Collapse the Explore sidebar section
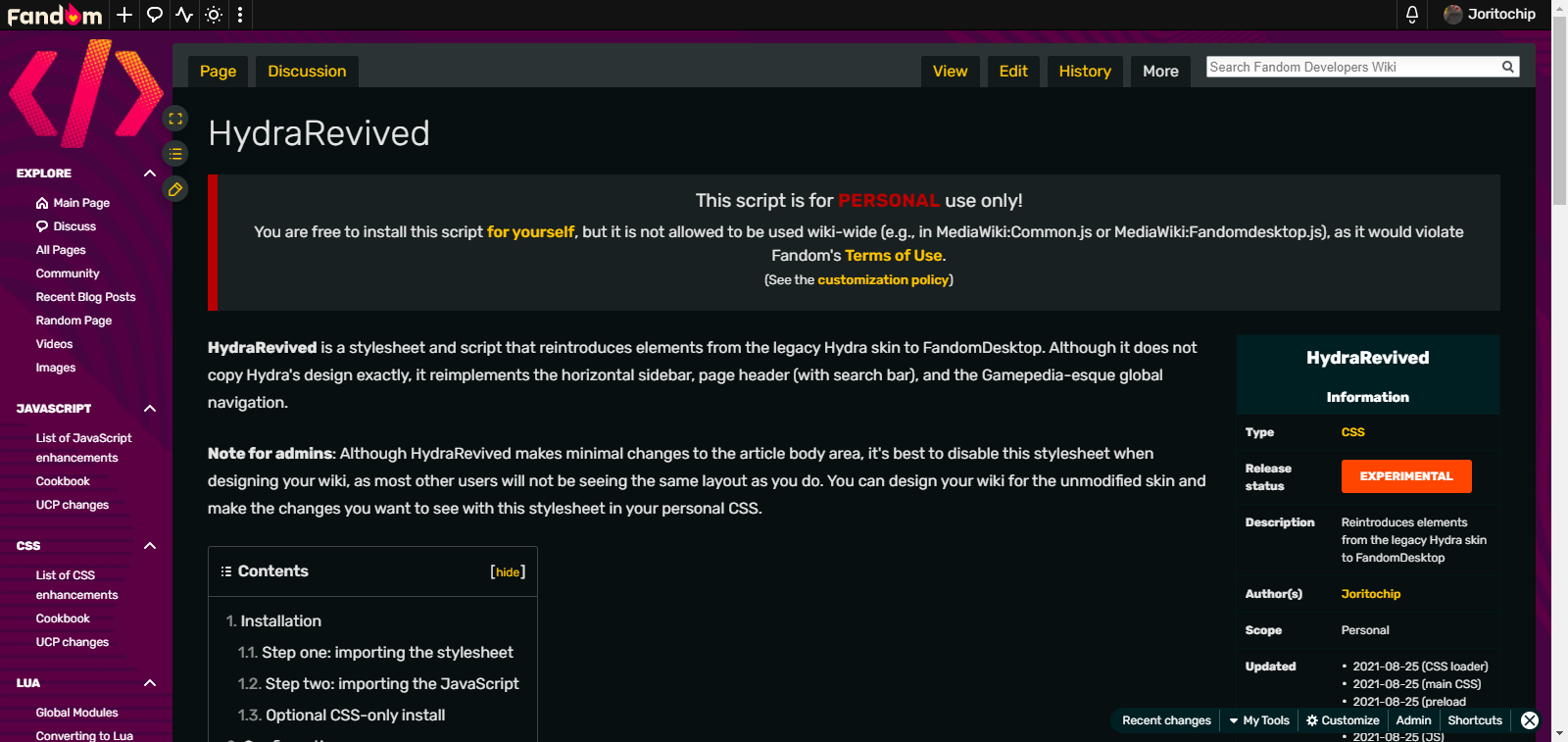 [x=150, y=173]
